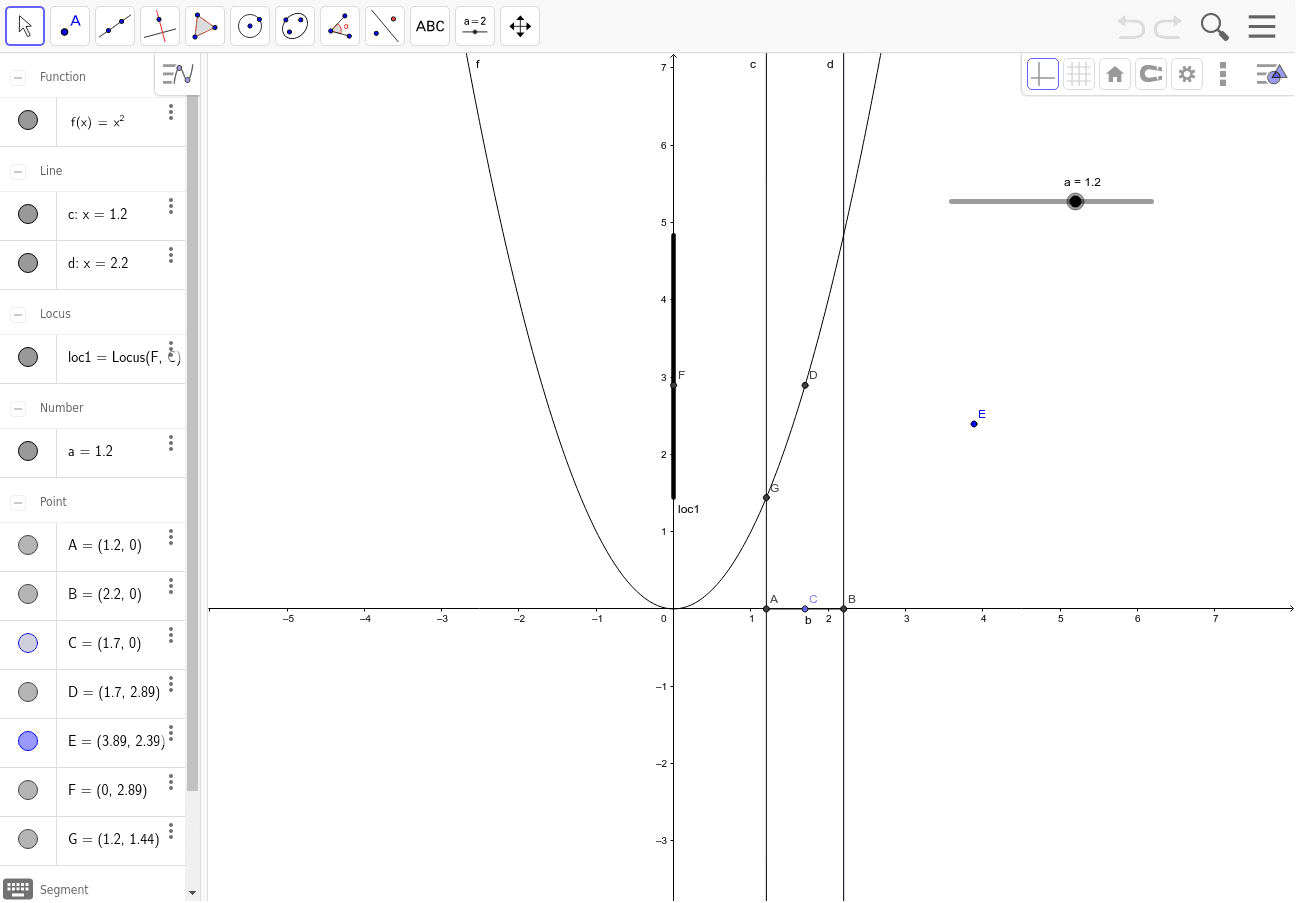Viewport: 1296px width, 903px height.
Task: Click the Undo button
Action: tap(1131, 26)
